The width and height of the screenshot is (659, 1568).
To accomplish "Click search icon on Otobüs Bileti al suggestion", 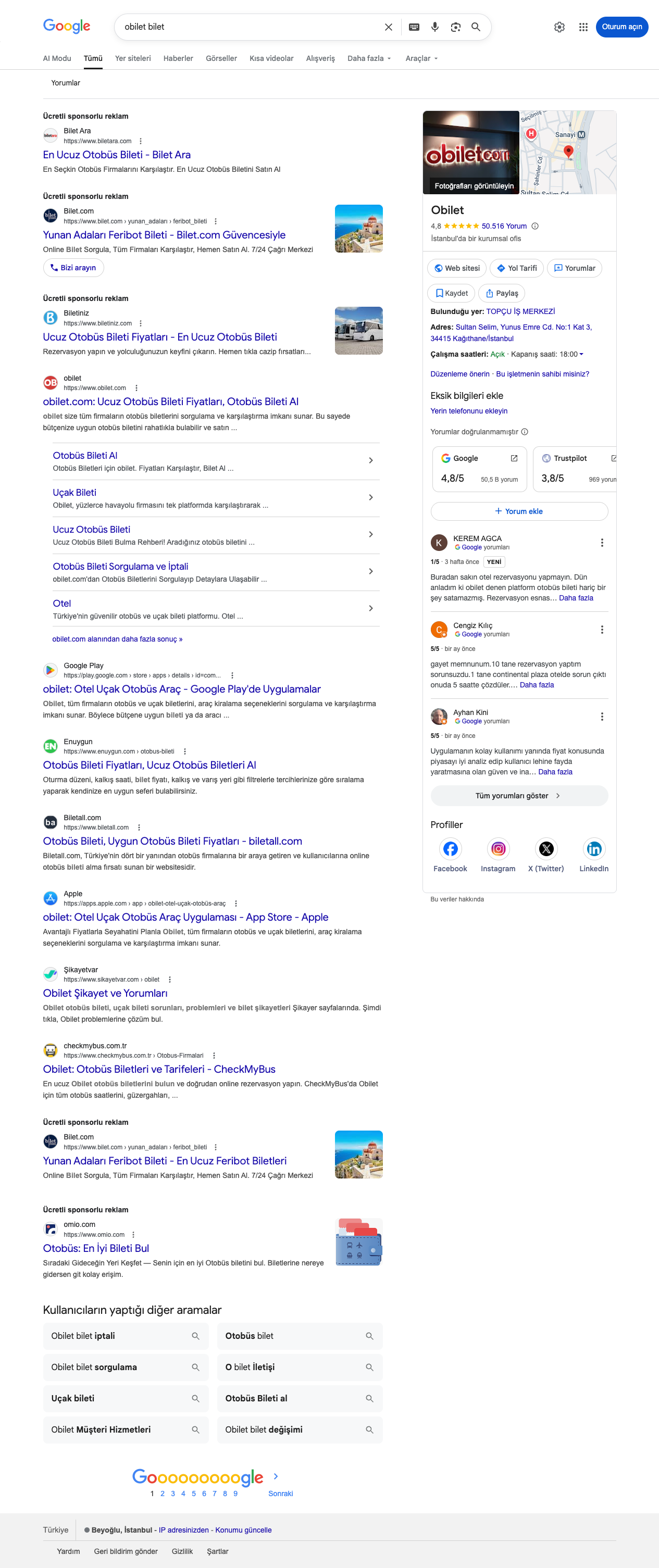I will point(369,1399).
